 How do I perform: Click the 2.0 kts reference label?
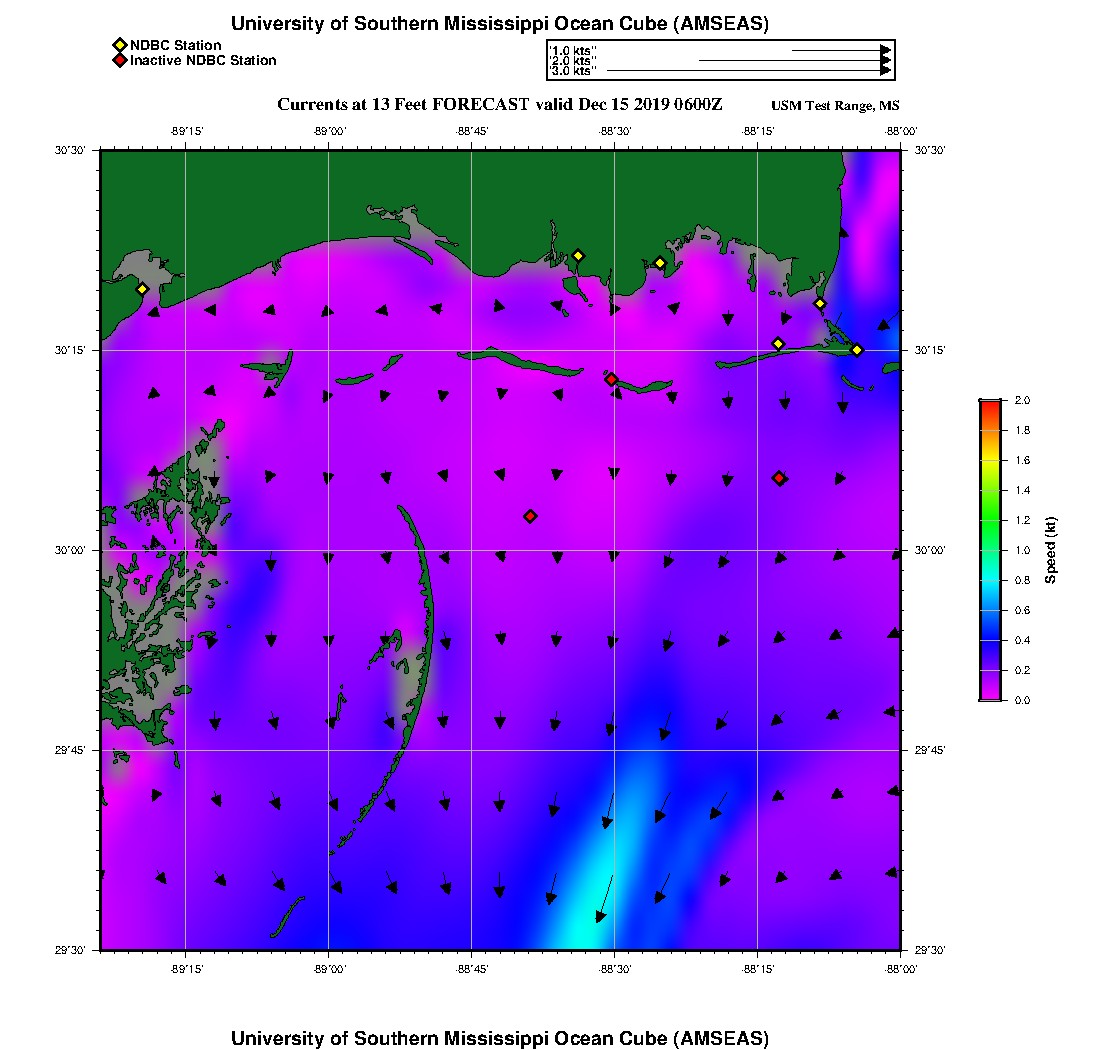coord(573,61)
